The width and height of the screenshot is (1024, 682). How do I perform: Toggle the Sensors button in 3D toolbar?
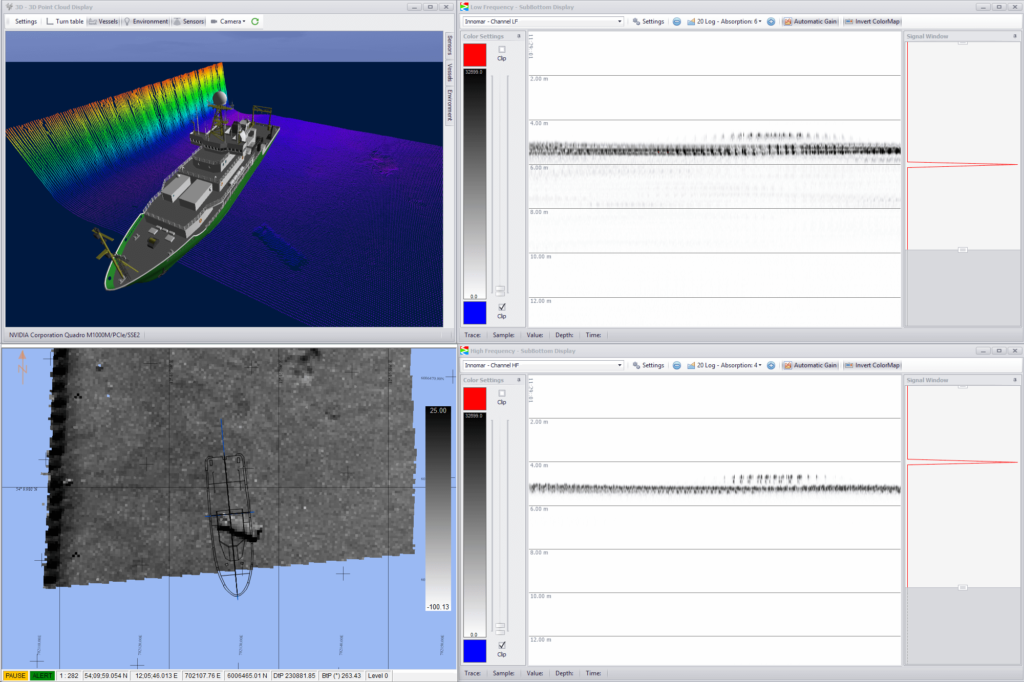tap(189, 22)
